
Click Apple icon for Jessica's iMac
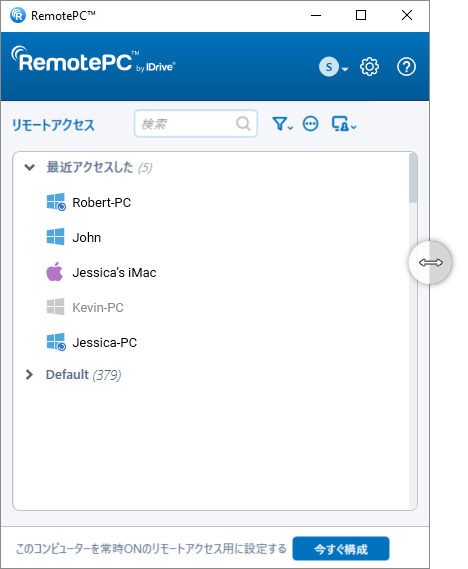click(54, 272)
